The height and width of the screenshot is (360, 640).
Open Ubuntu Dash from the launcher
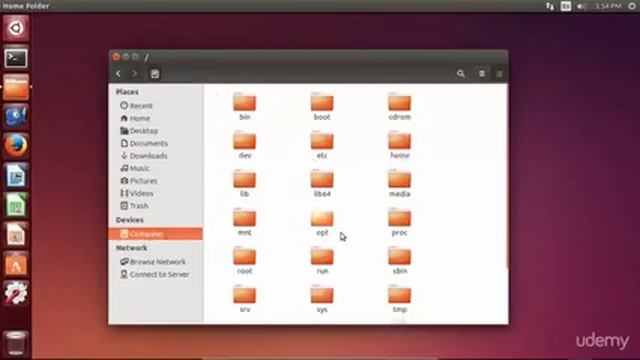click(x=16, y=28)
